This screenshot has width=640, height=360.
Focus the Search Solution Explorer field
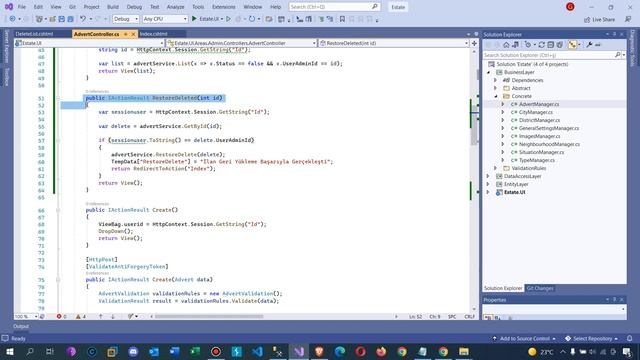(549, 55)
